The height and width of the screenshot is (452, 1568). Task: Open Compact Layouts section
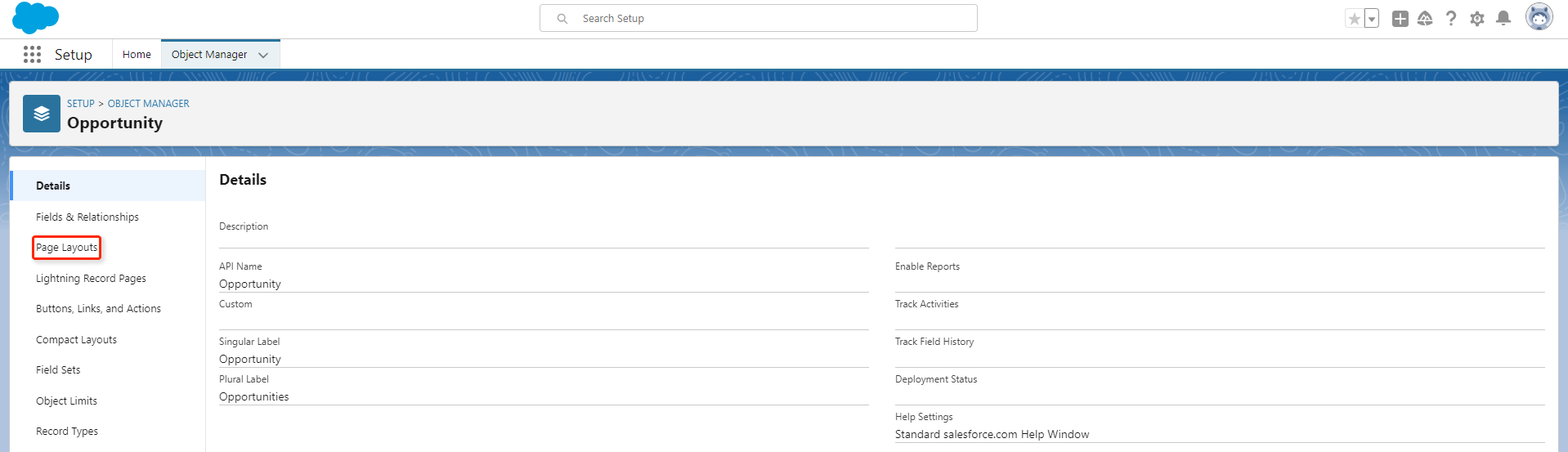point(76,340)
